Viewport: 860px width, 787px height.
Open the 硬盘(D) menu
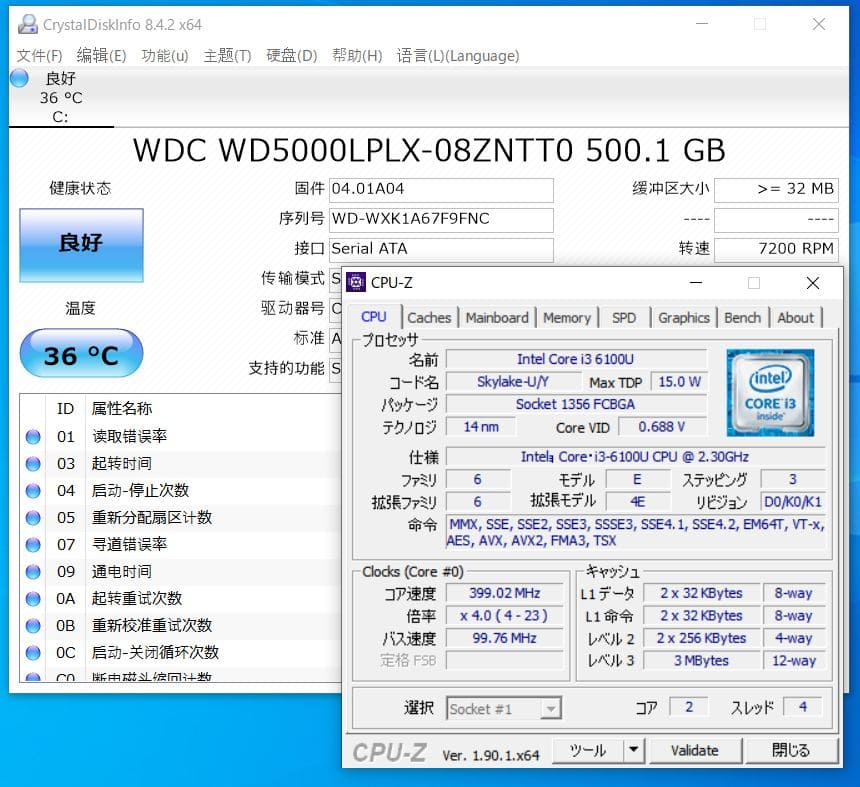(292, 55)
